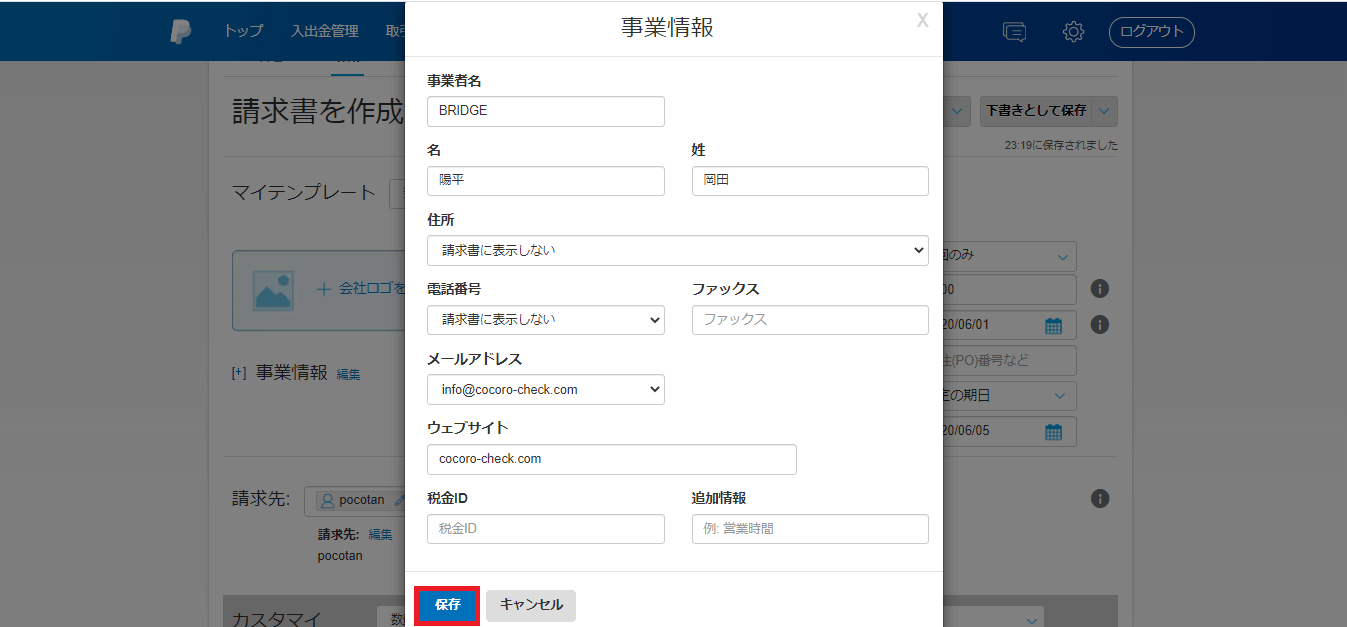Image resolution: width=1347 pixels, height=627 pixels.
Task: Open the messages icon in header
Action: (1014, 32)
